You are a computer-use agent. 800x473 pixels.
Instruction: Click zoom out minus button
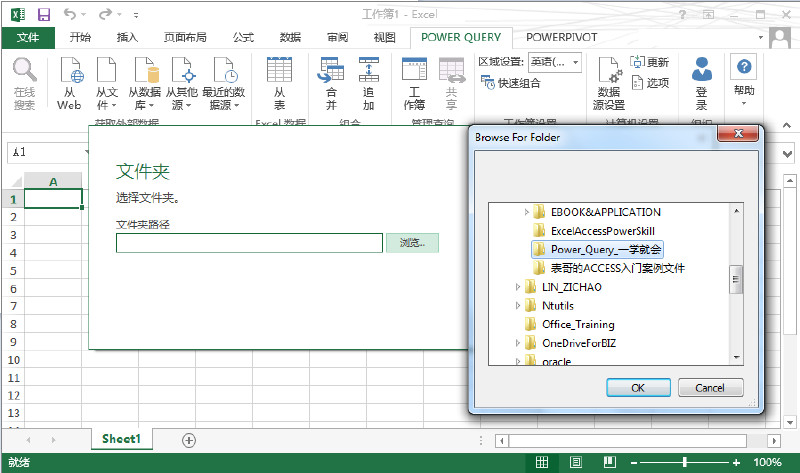[634, 463]
